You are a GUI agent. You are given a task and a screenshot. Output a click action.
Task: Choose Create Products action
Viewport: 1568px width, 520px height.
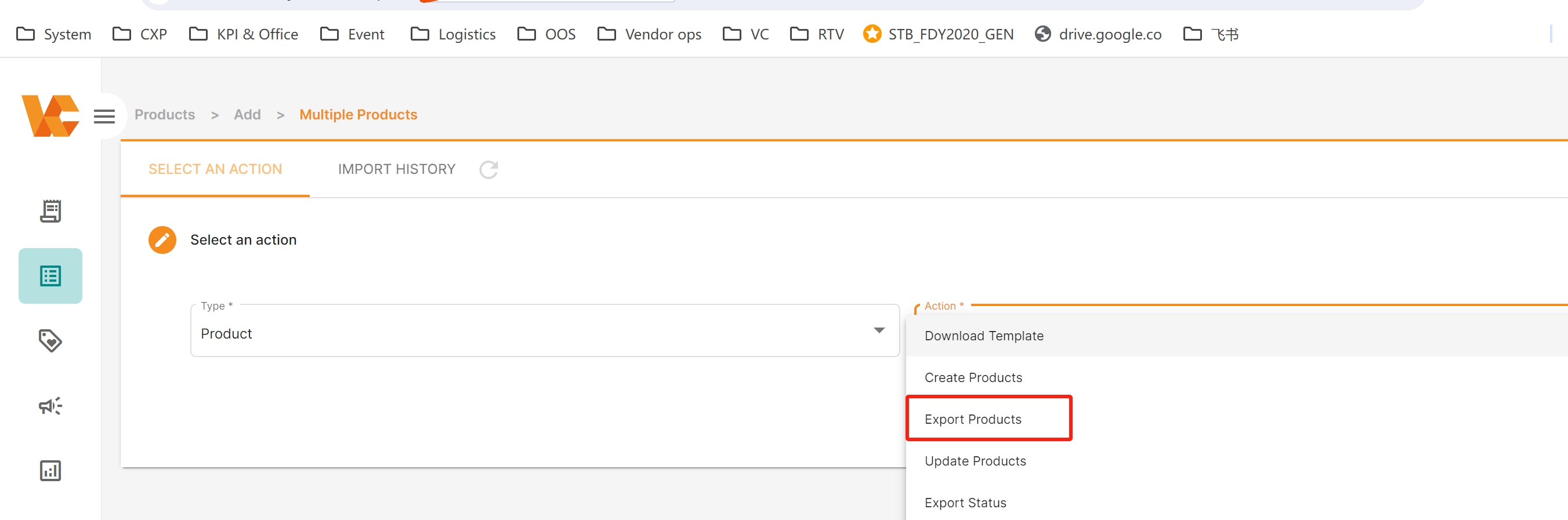[x=1236, y=377]
